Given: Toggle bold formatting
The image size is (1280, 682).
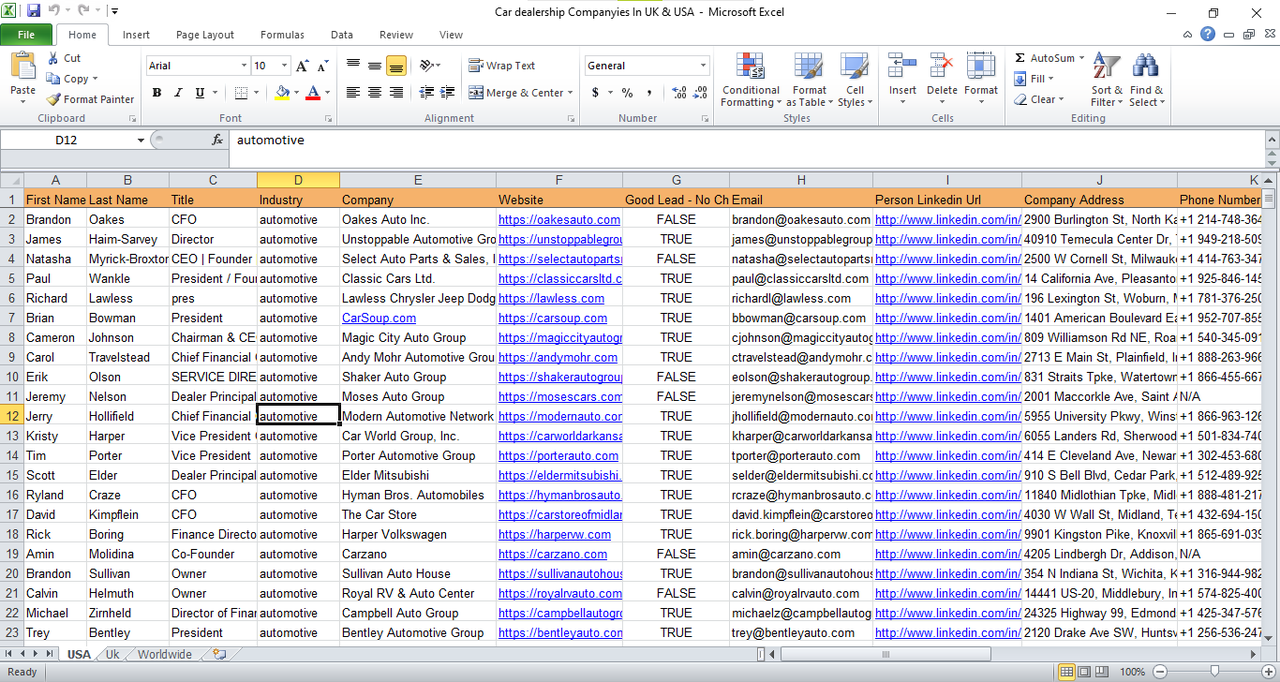Looking at the screenshot, I should tap(156, 91).
